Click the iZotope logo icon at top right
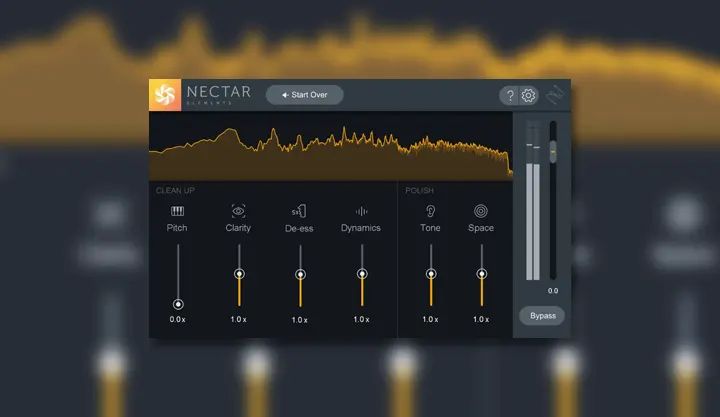Screen dimensions: 720x417 click(x=555, y=95)
